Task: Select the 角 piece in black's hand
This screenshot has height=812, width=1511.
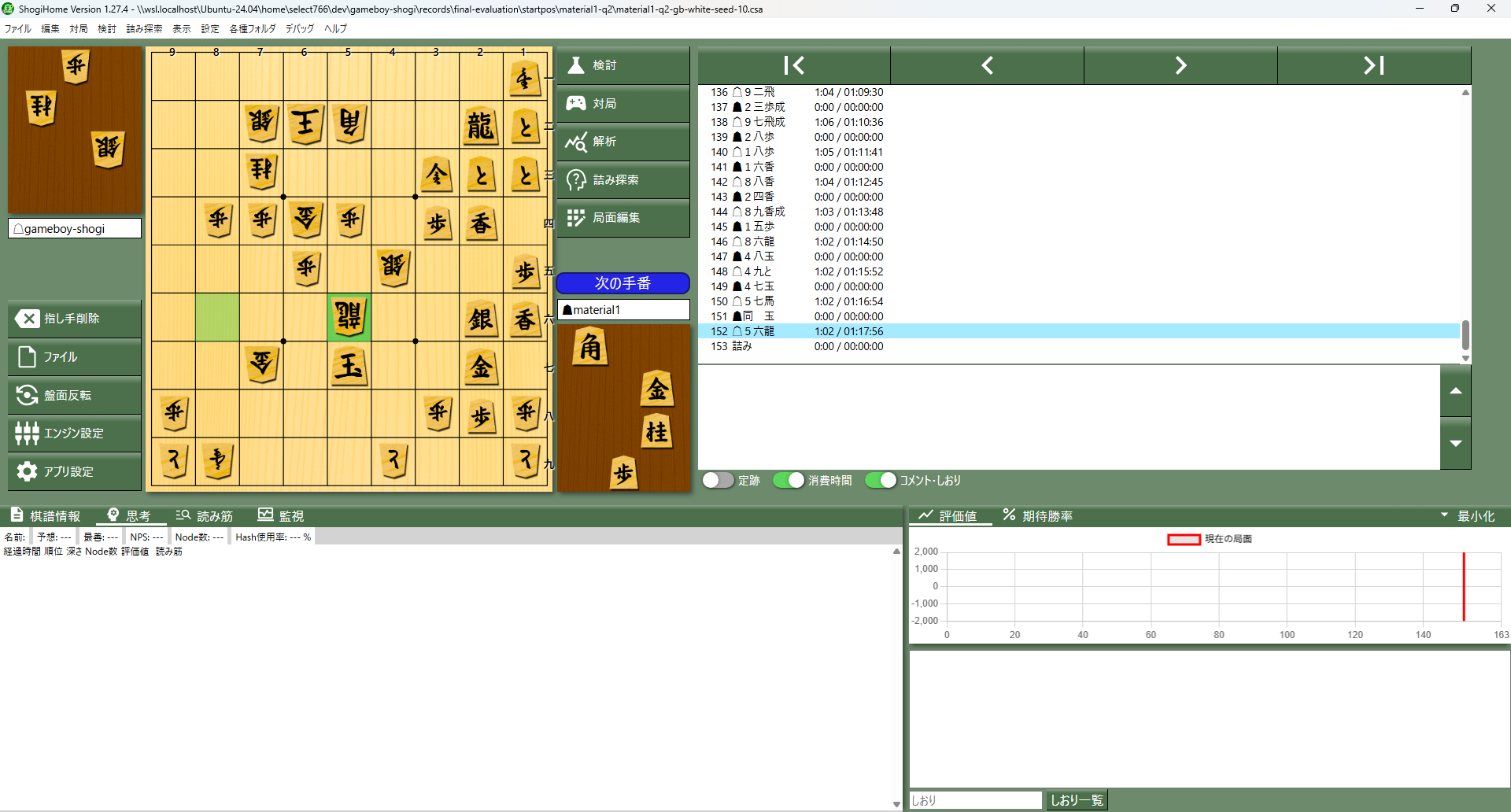Action: (590, 347)
